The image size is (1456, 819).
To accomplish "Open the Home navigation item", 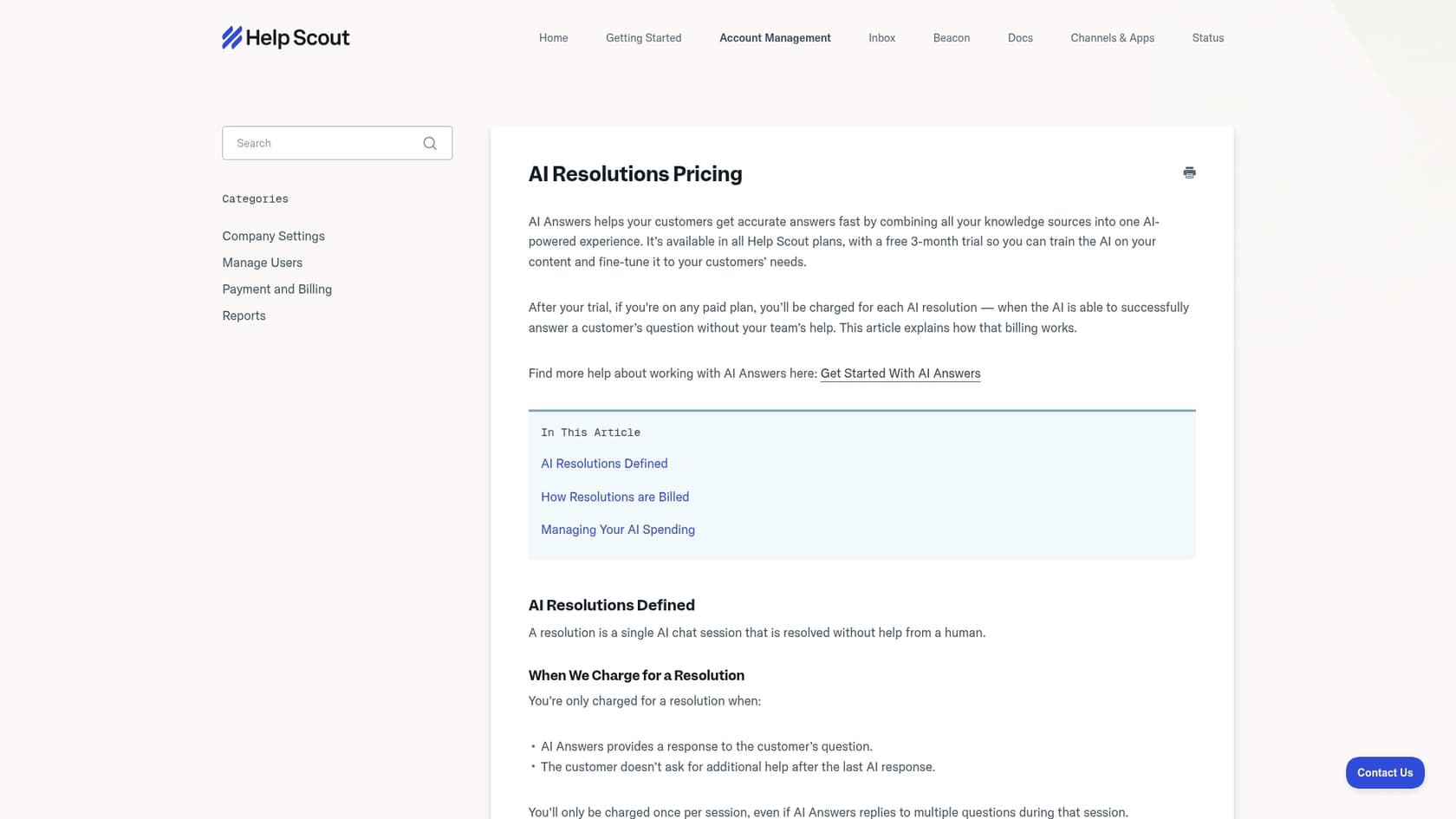I will coord(553,37).
